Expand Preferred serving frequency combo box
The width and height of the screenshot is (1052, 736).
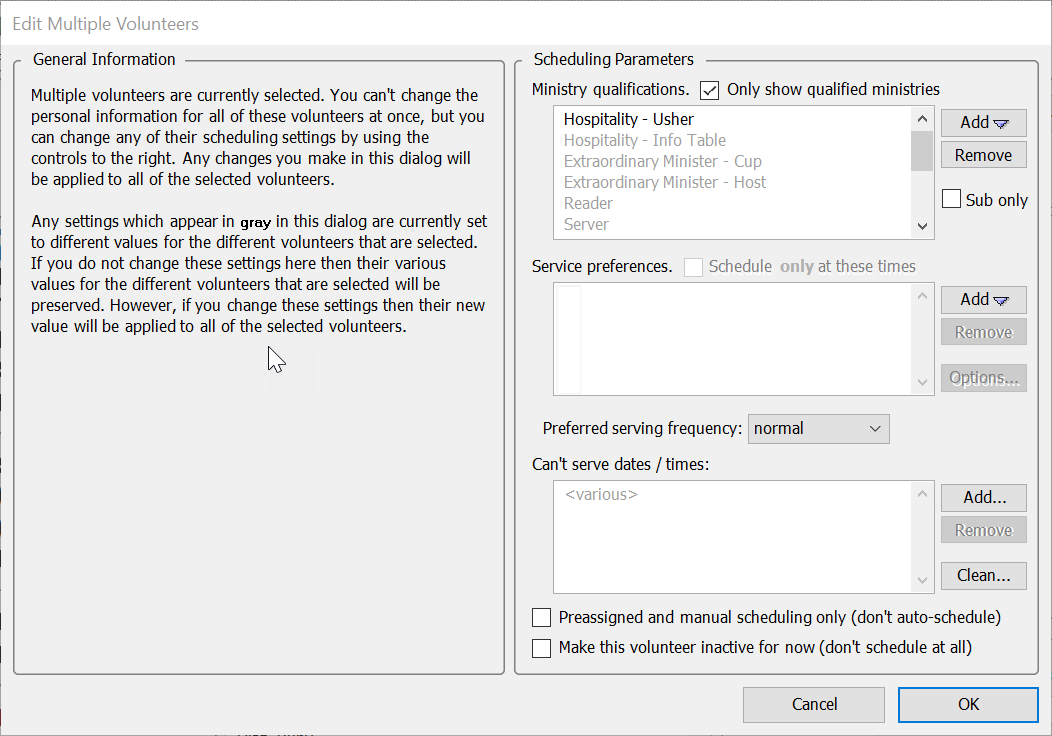[818, 429]
